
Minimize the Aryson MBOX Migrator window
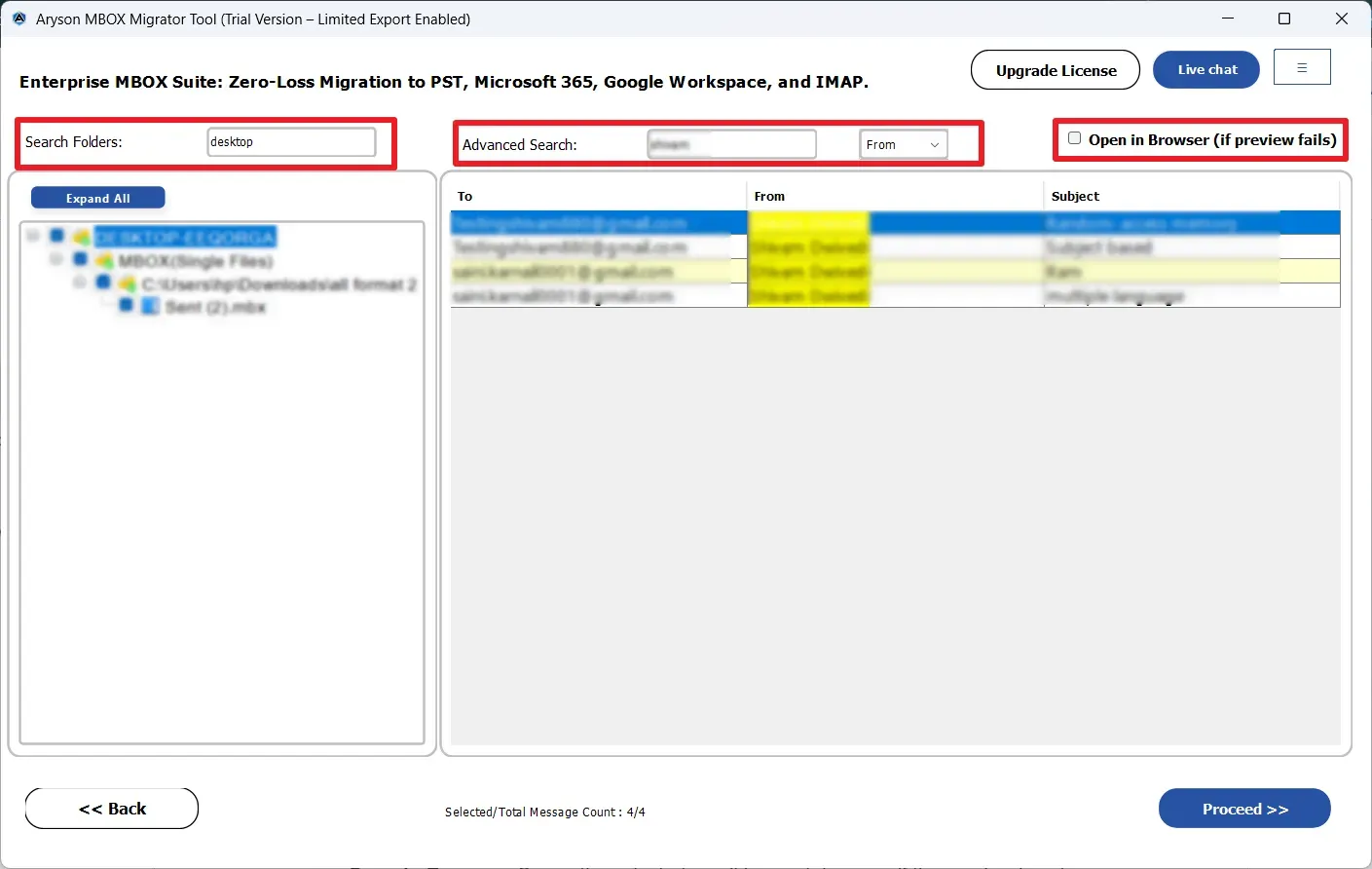click(1228, 19)
